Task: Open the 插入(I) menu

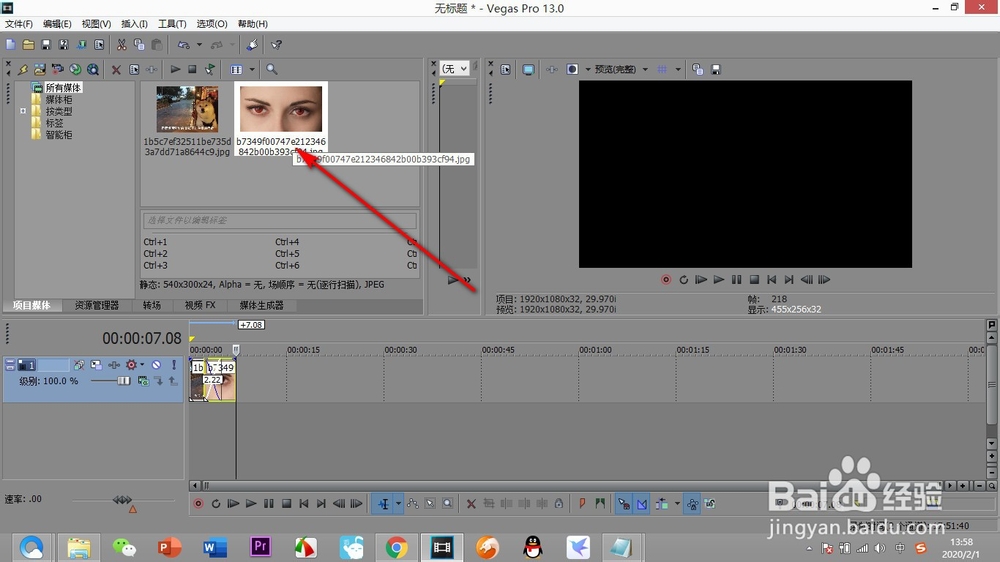Action: point(135,24)
